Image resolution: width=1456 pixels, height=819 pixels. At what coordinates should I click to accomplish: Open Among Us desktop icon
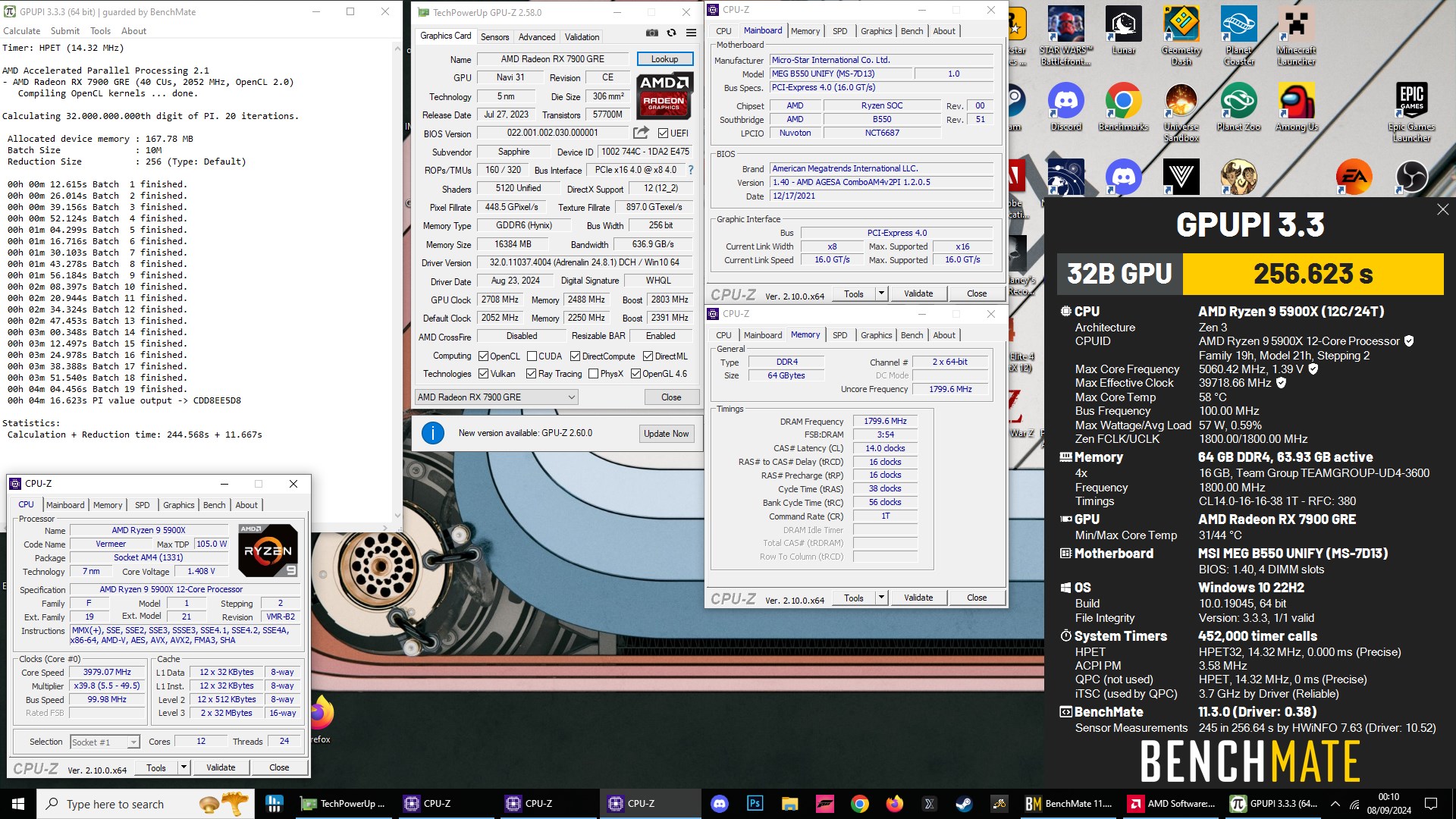click(x=1296, y=106)
